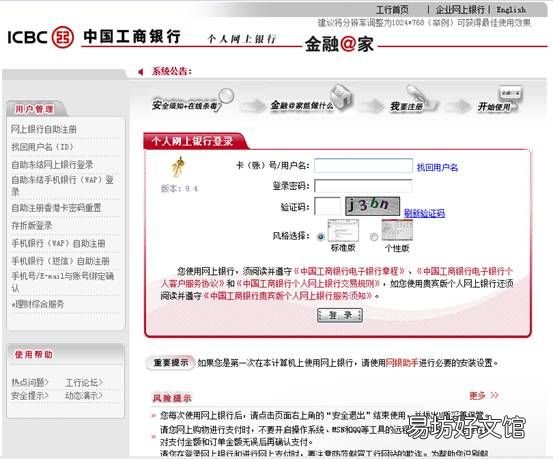Switch to English version
The width and height of the screenshot is (553, 459).
511,10
